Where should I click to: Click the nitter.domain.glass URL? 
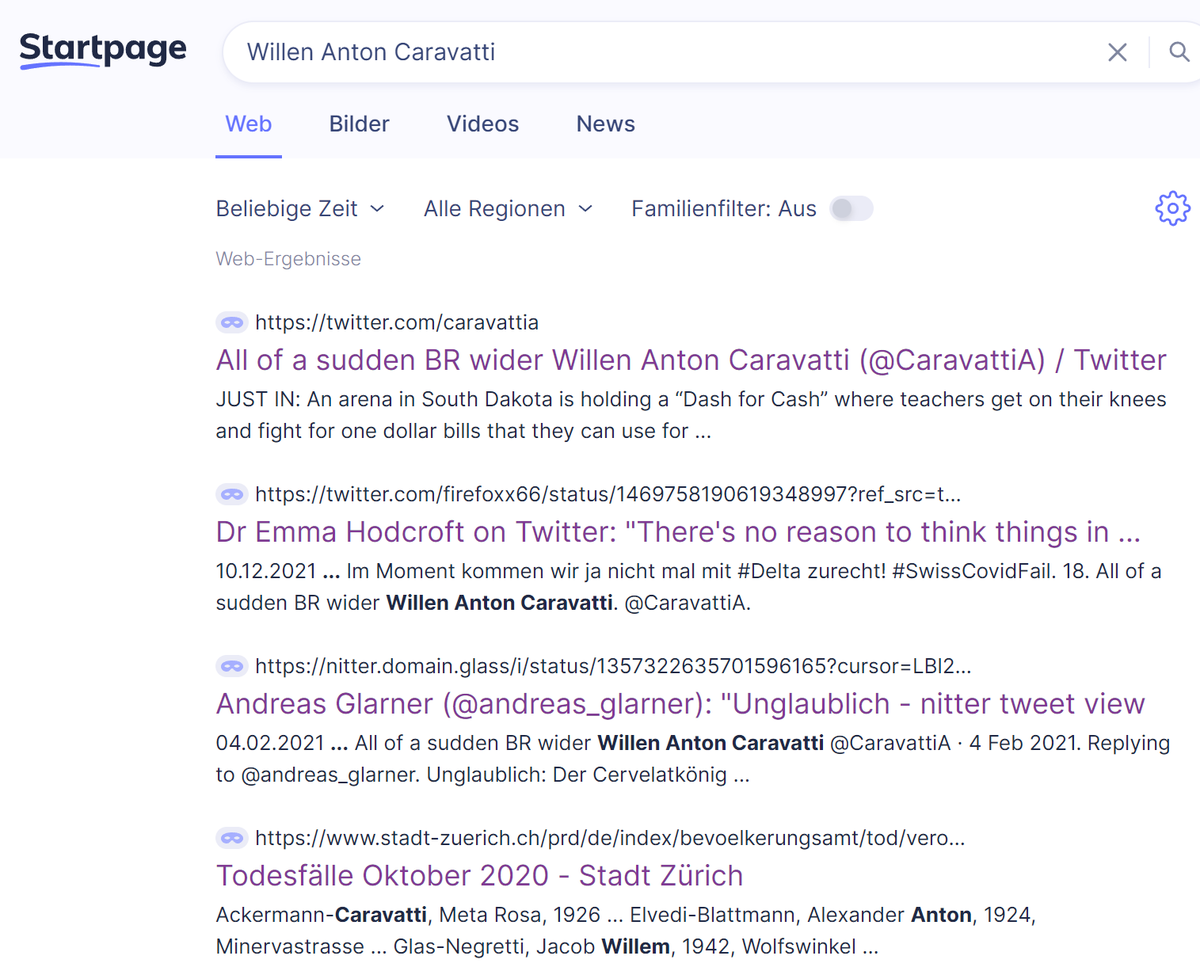point(613,667)
